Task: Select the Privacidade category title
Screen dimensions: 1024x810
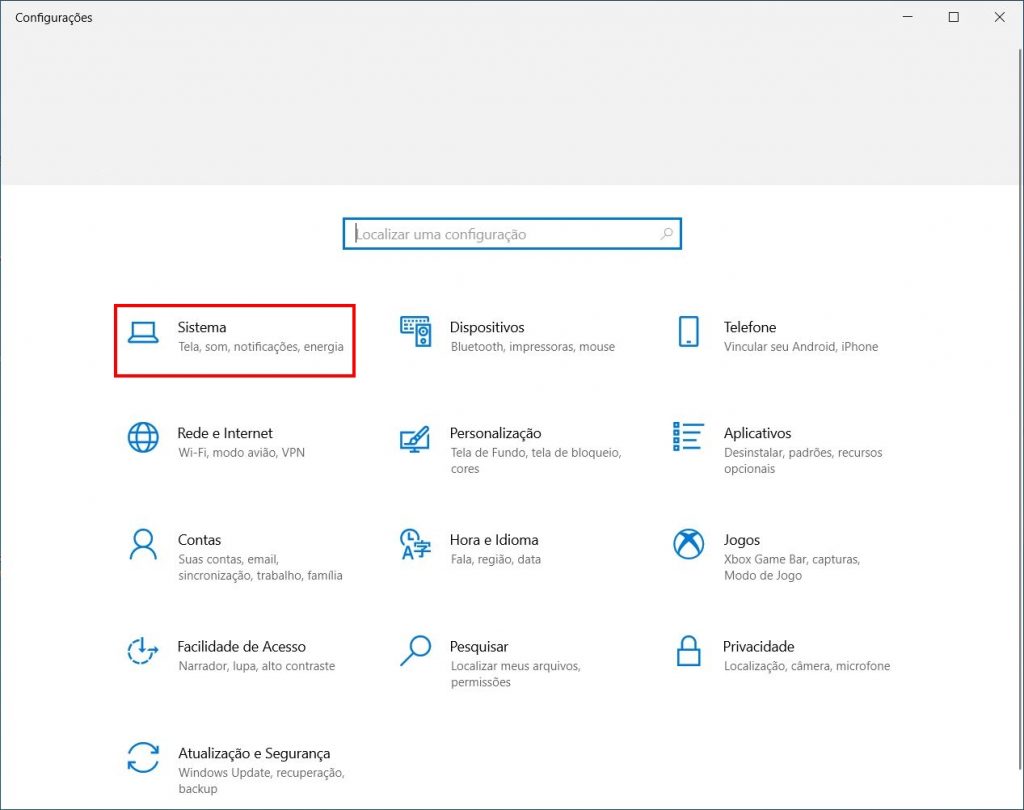Action: 759,647
